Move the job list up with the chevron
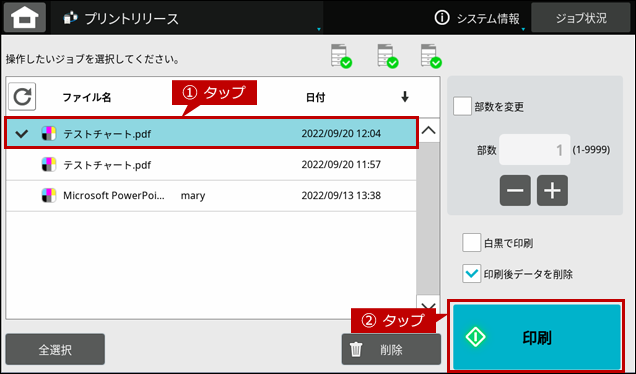 429,131
